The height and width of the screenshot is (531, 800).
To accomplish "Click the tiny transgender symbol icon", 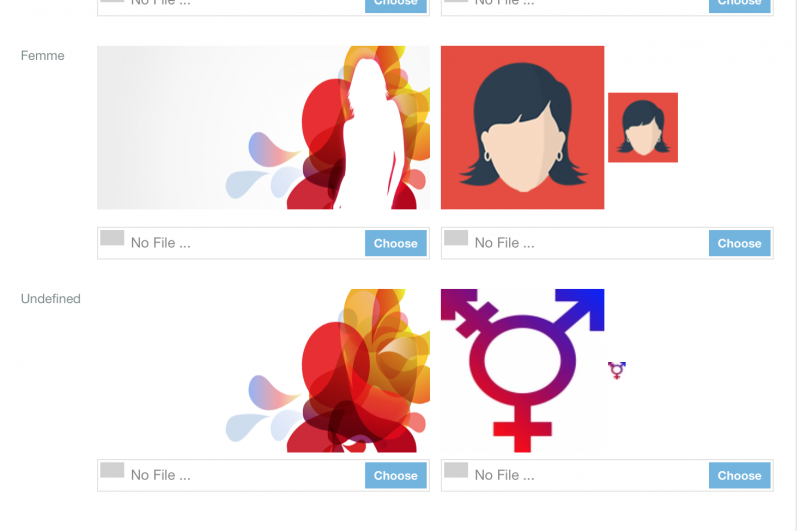I will coord(617,370).
